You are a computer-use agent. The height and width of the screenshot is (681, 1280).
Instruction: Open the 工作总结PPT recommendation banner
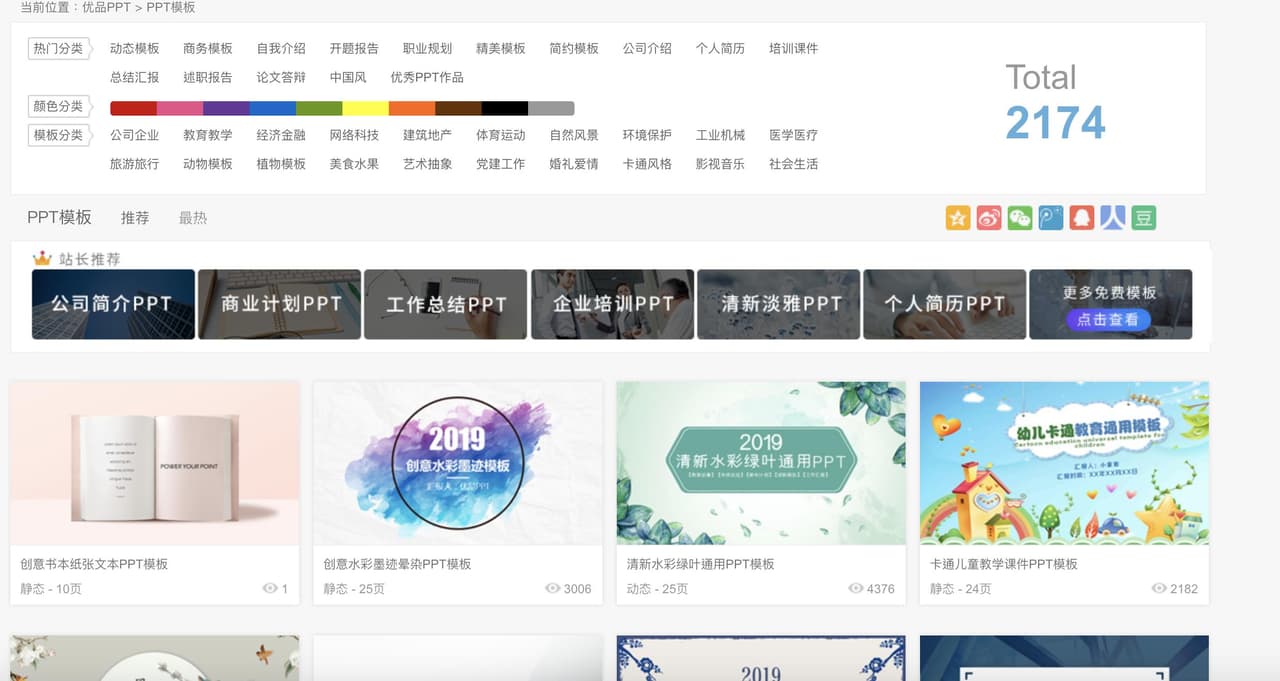tap(445, 304)
